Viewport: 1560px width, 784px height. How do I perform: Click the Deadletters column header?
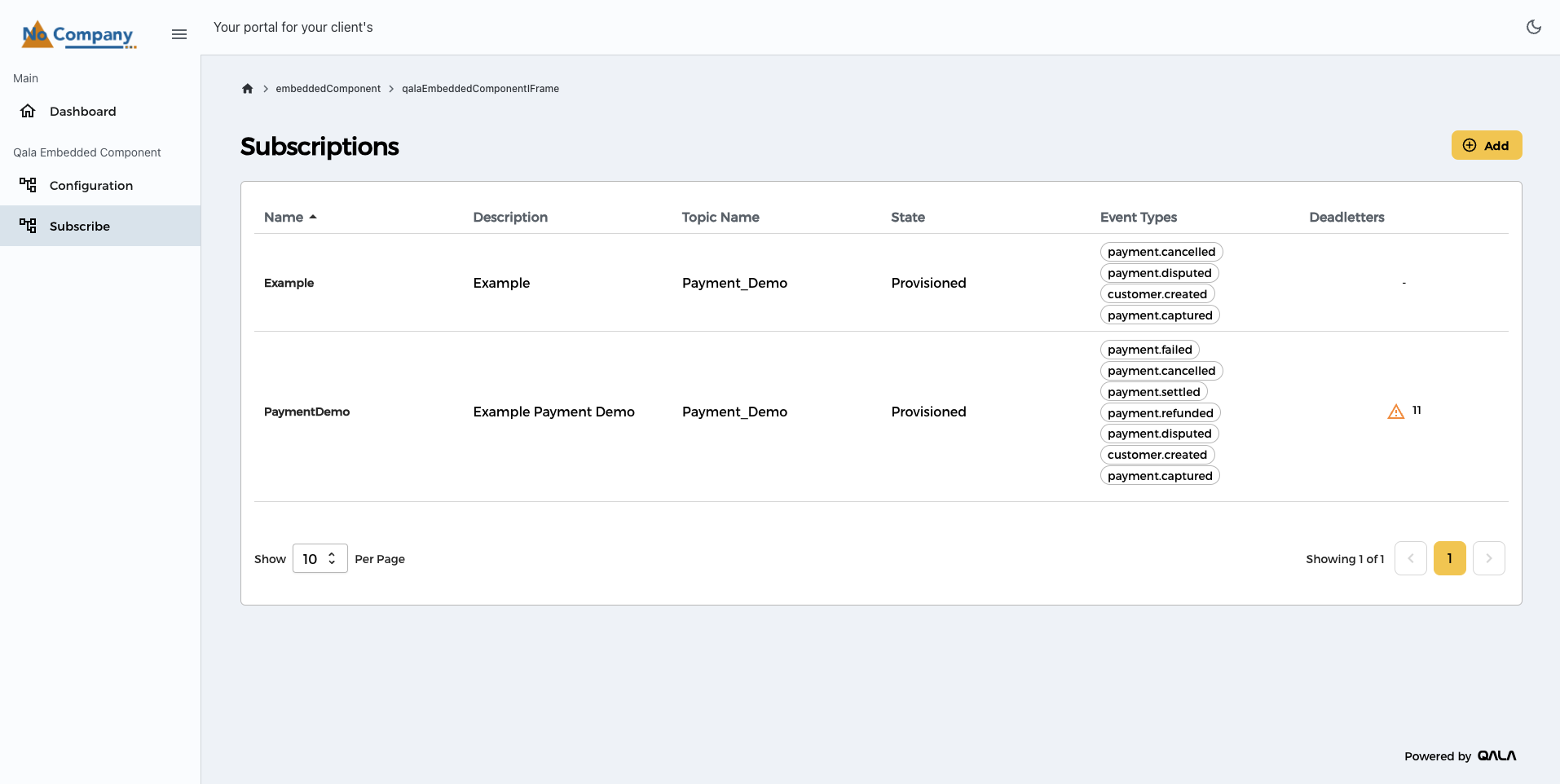point(1346,217)
